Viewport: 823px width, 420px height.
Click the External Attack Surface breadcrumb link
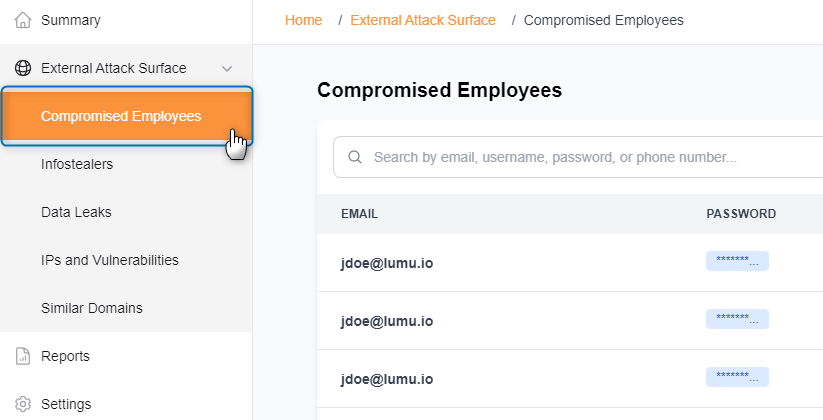click(x=422, y=20)
